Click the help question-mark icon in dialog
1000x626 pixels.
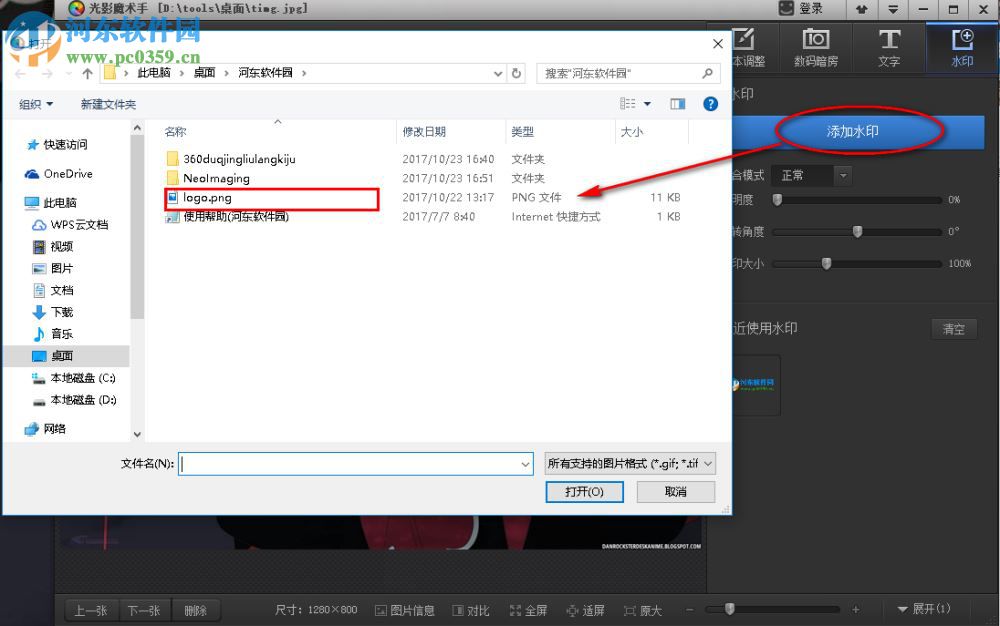point(710,103)
